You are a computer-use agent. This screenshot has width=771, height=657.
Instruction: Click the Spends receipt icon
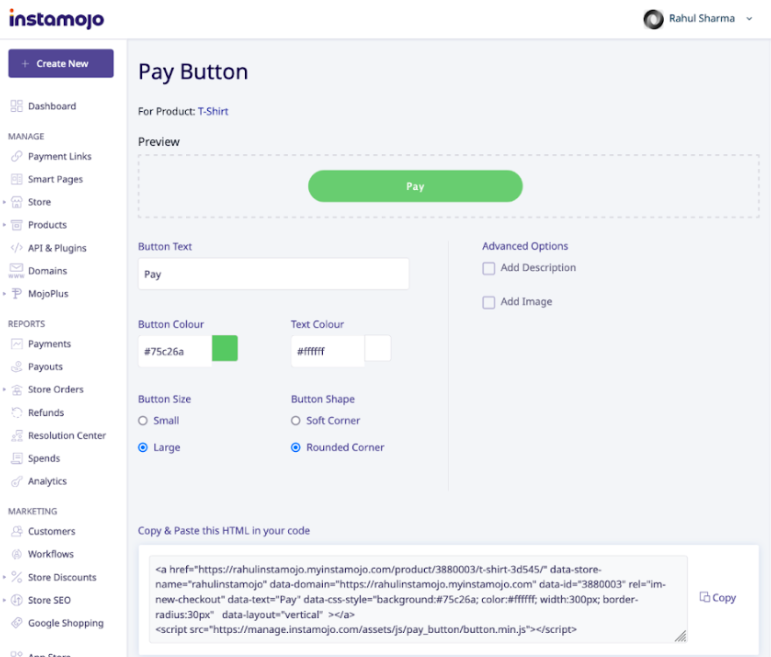coord(17,458)
